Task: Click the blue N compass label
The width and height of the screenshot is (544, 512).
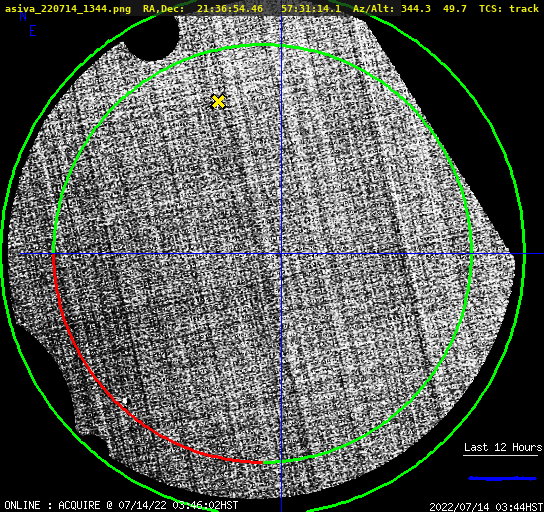Action: coord(23,16)
